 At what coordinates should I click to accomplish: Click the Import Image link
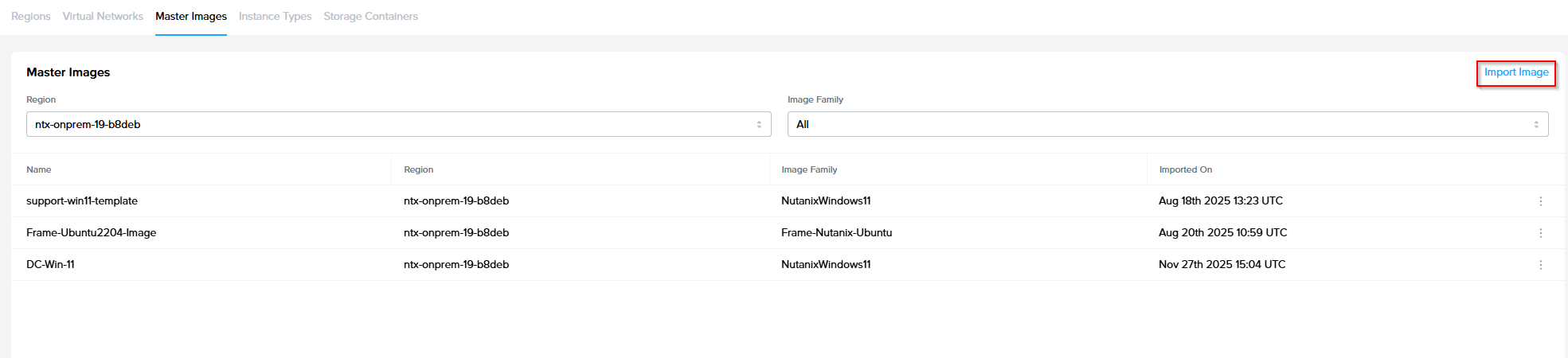(1515, 72)
